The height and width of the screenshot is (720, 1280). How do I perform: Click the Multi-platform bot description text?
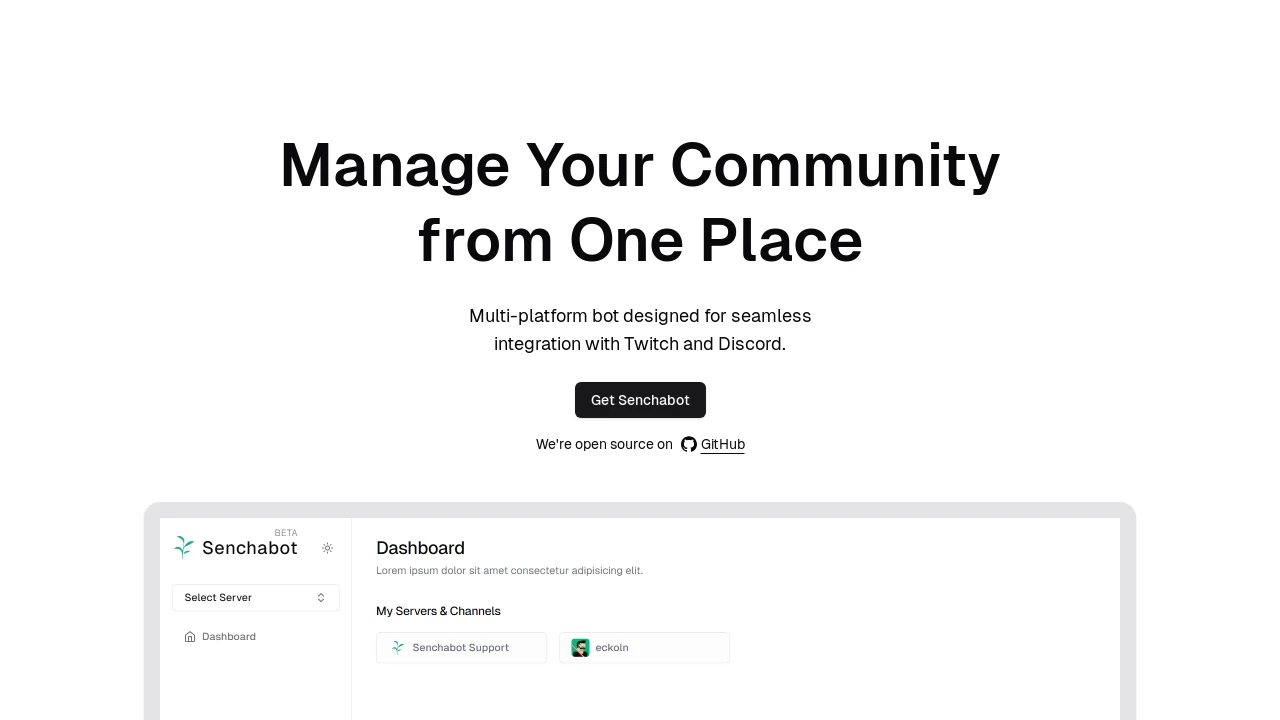click(x=640, y=330)
